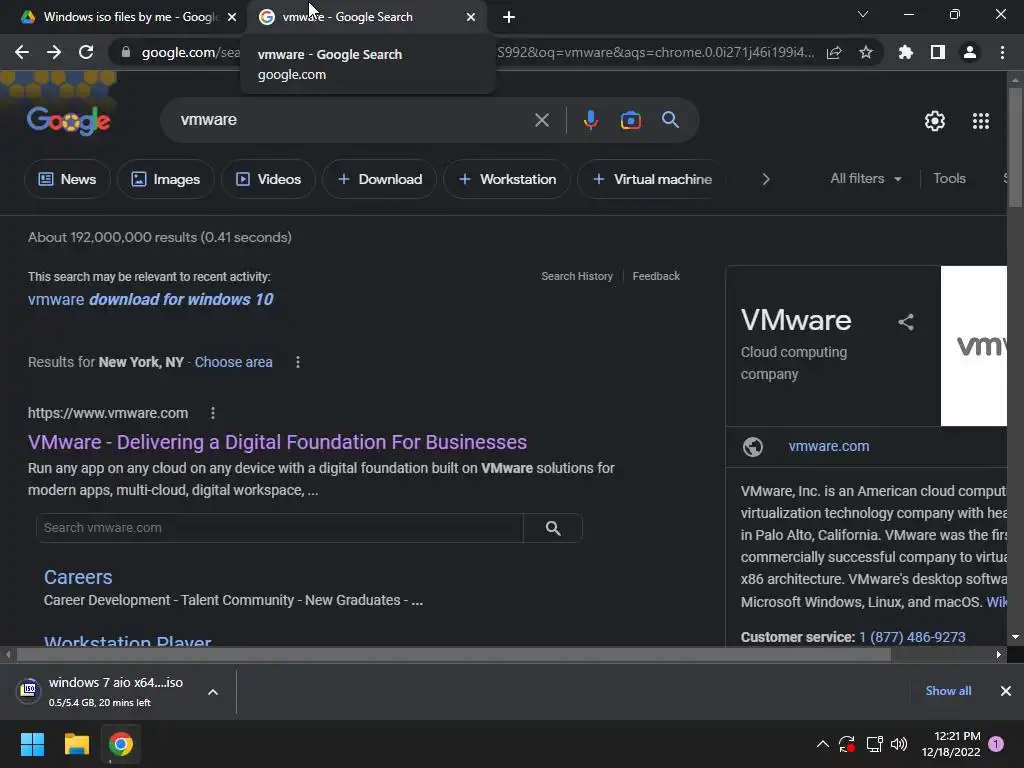This screenshot has width=1024, height=768.
Task: Filter results by Images
Action: pos(166,179)
